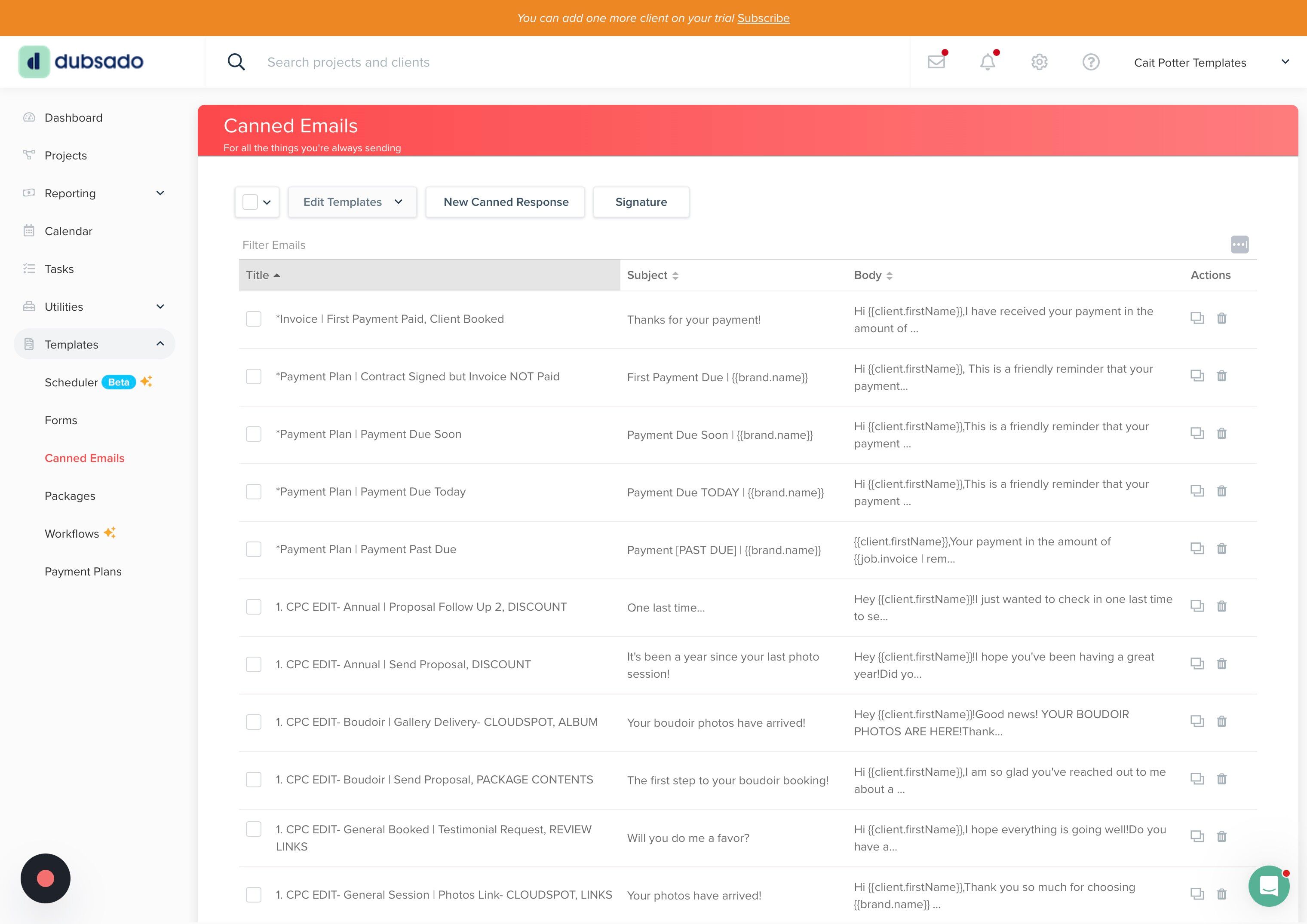The width and height of the screenshot is (1307, 924).
Task: Open the settings gear icon
Action: click(x=1039, y=61)
